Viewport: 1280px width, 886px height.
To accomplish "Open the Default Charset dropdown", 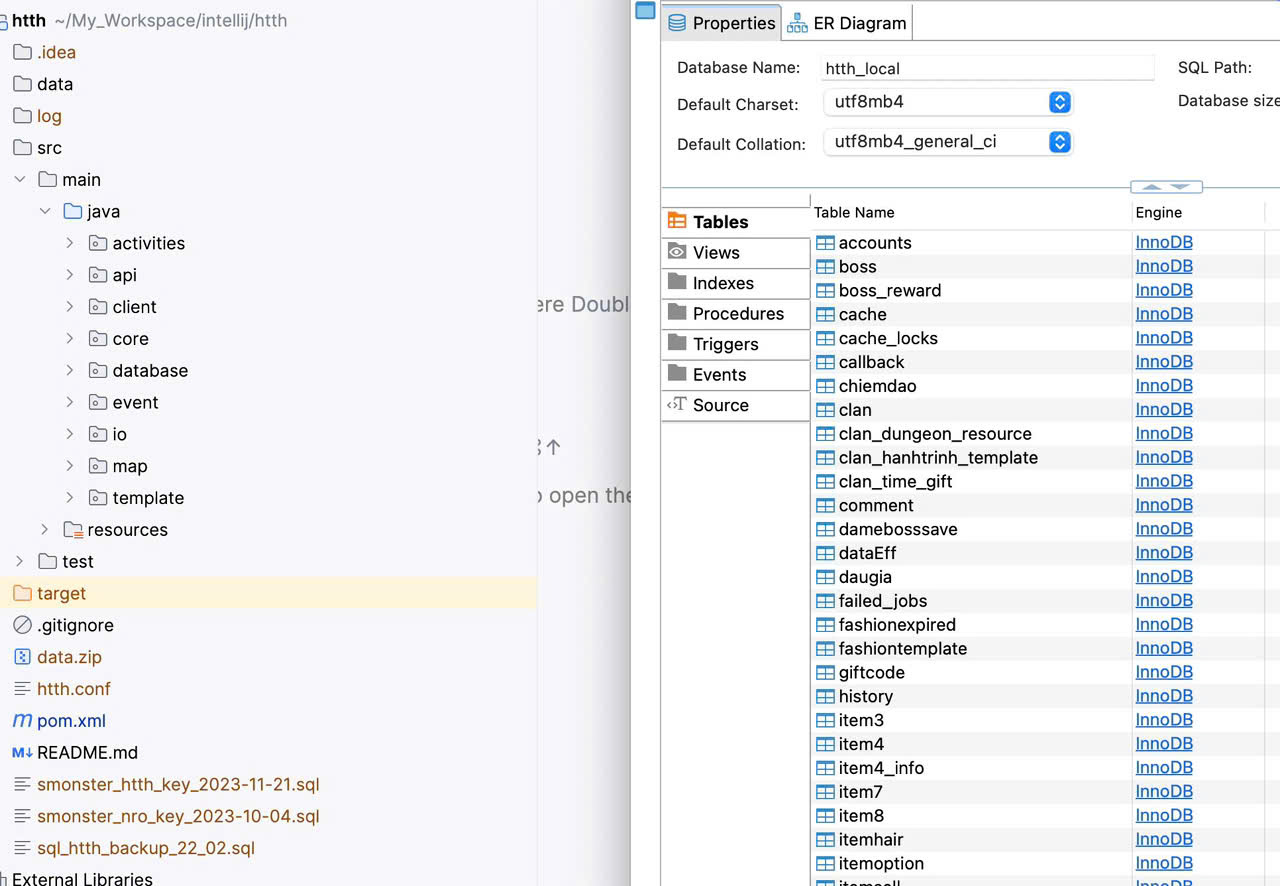I will (1060, 102).
